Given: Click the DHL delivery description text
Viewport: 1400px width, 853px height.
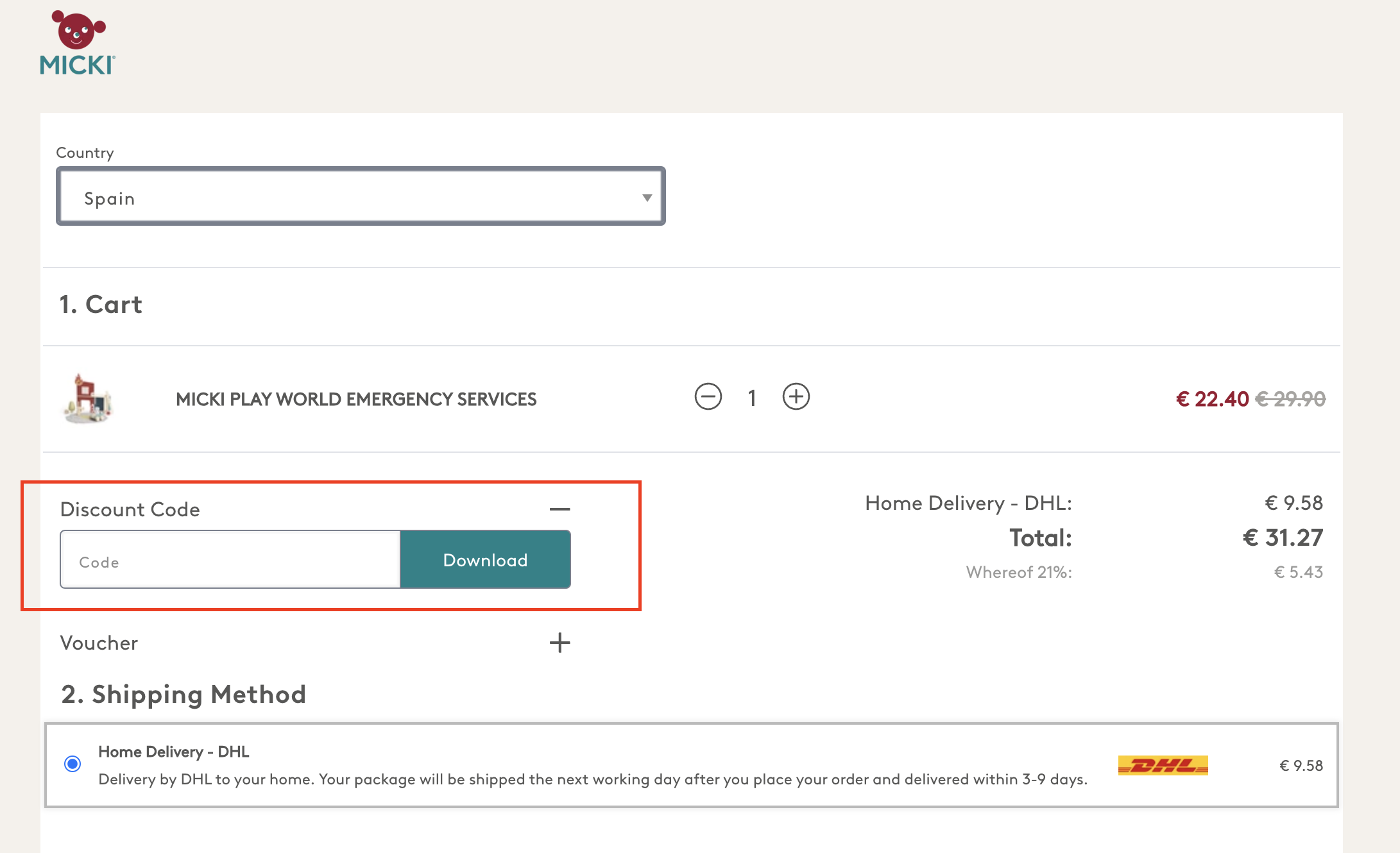Looking at the screenshot, I should (x=593, y=779).
